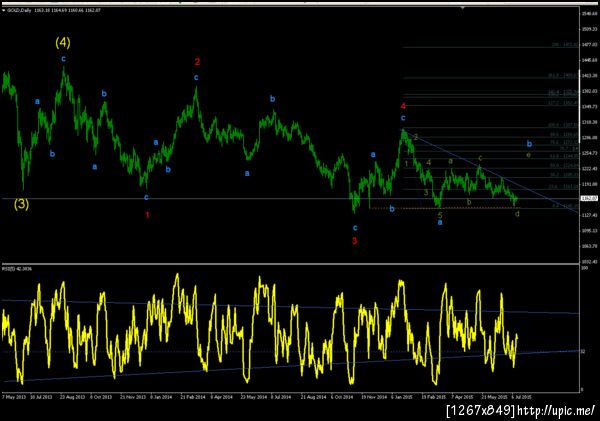Click the 1063.78 price axis label
Viewport: 600px width, 421px height.
pyautogui.click(x=589, y=246)
